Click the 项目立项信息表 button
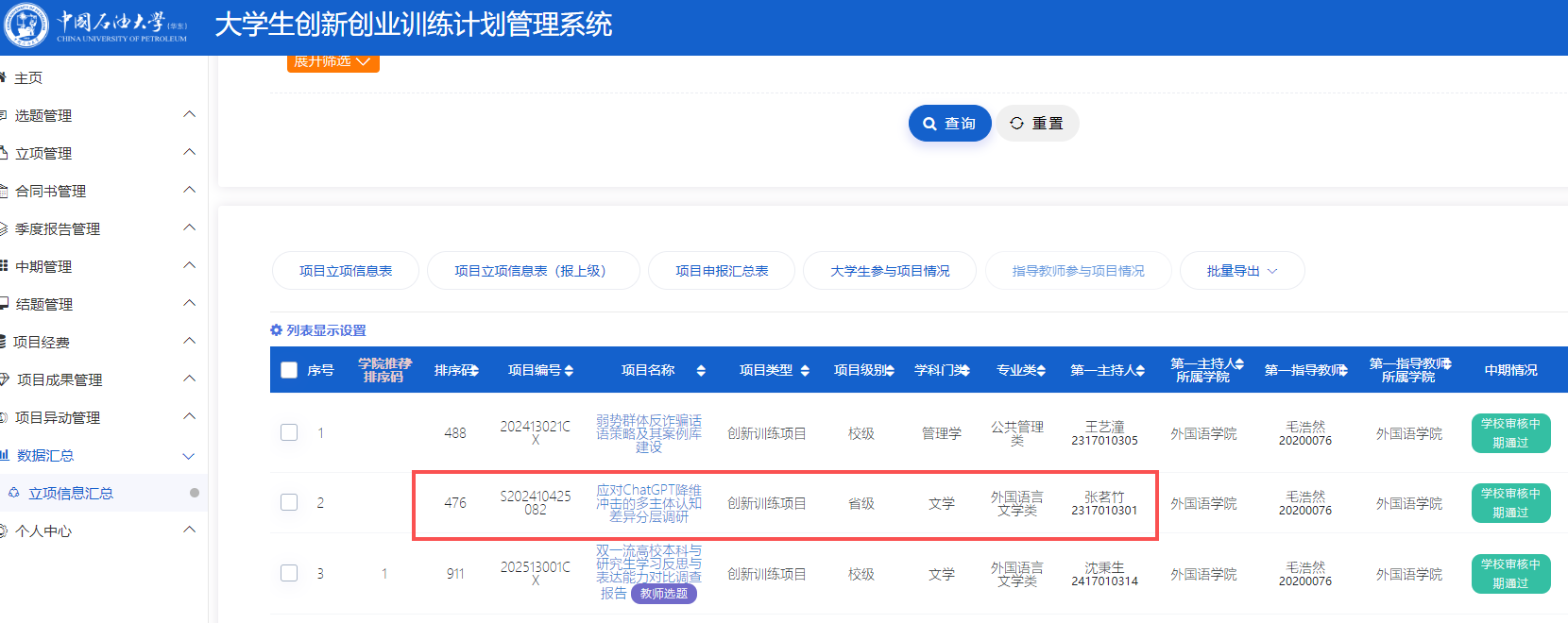 coord(345,271)
